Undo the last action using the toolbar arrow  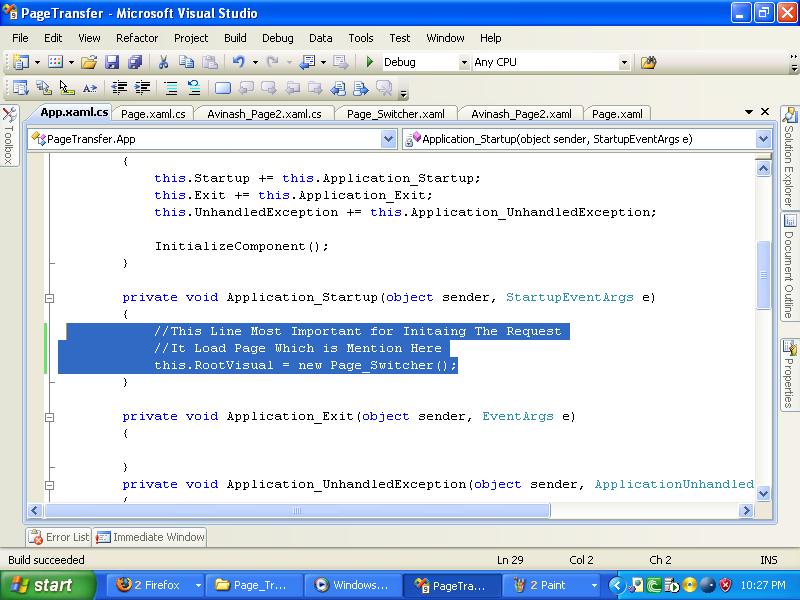pos(238,62)
